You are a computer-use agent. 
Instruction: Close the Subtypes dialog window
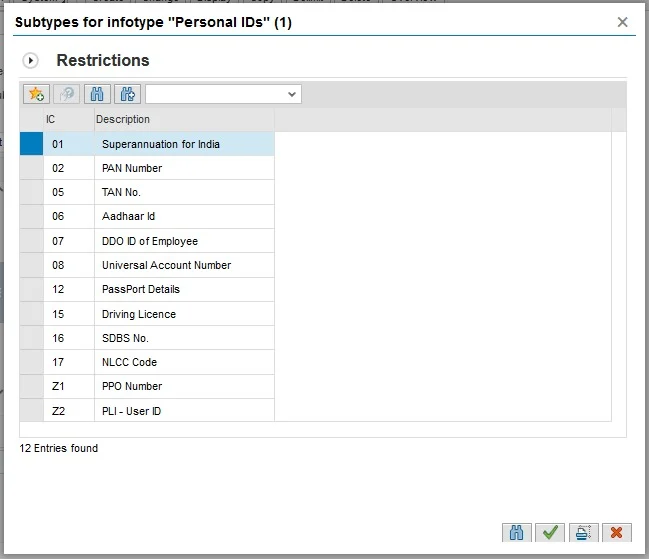pos(622,22)
